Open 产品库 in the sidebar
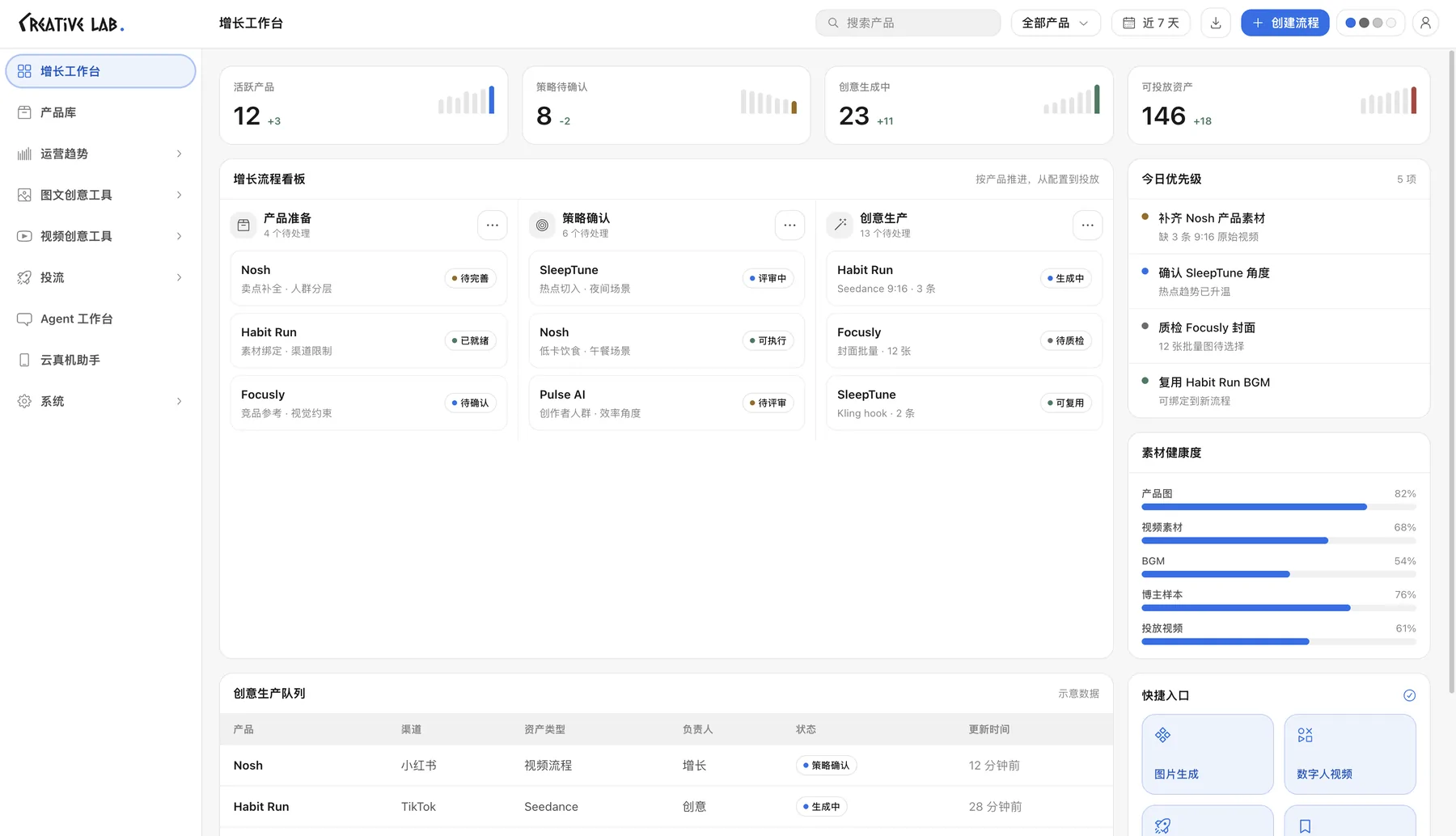1456x836 pixels. pyautogui.click(x=100, y=112)
